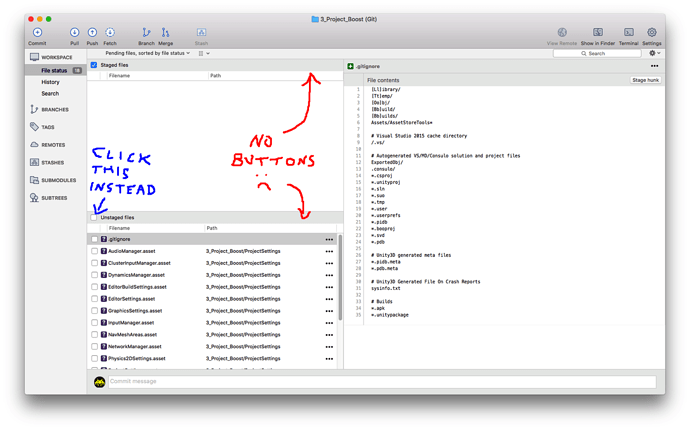Push commits with the Push icon
690x430 pixels.
(92, 33)
